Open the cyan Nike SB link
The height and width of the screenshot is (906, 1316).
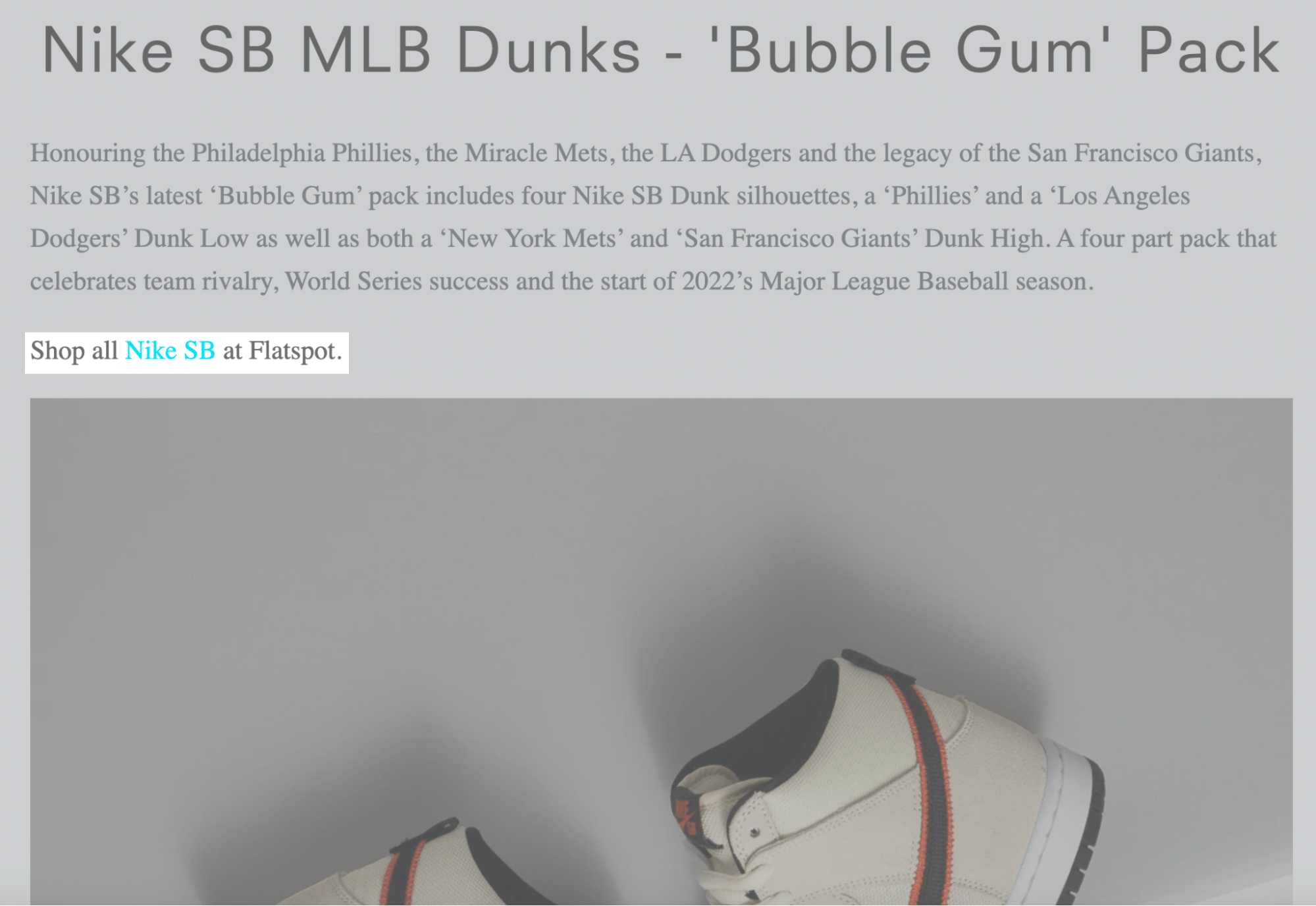pos(170,351)
